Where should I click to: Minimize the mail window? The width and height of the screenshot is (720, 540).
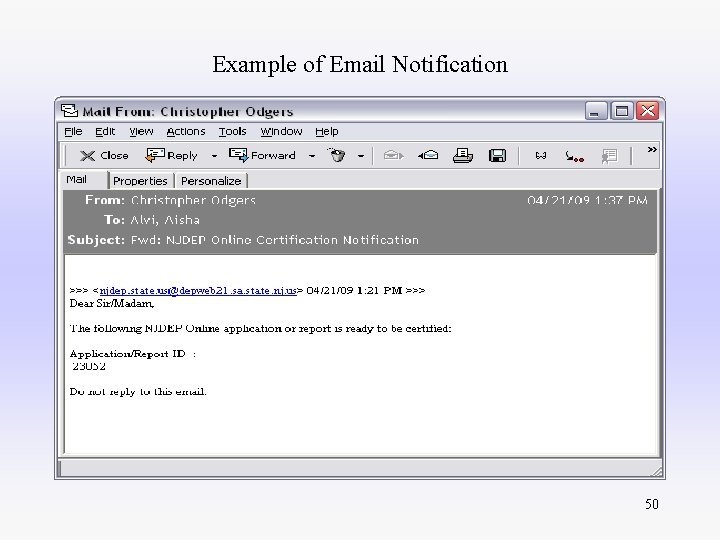596,111
